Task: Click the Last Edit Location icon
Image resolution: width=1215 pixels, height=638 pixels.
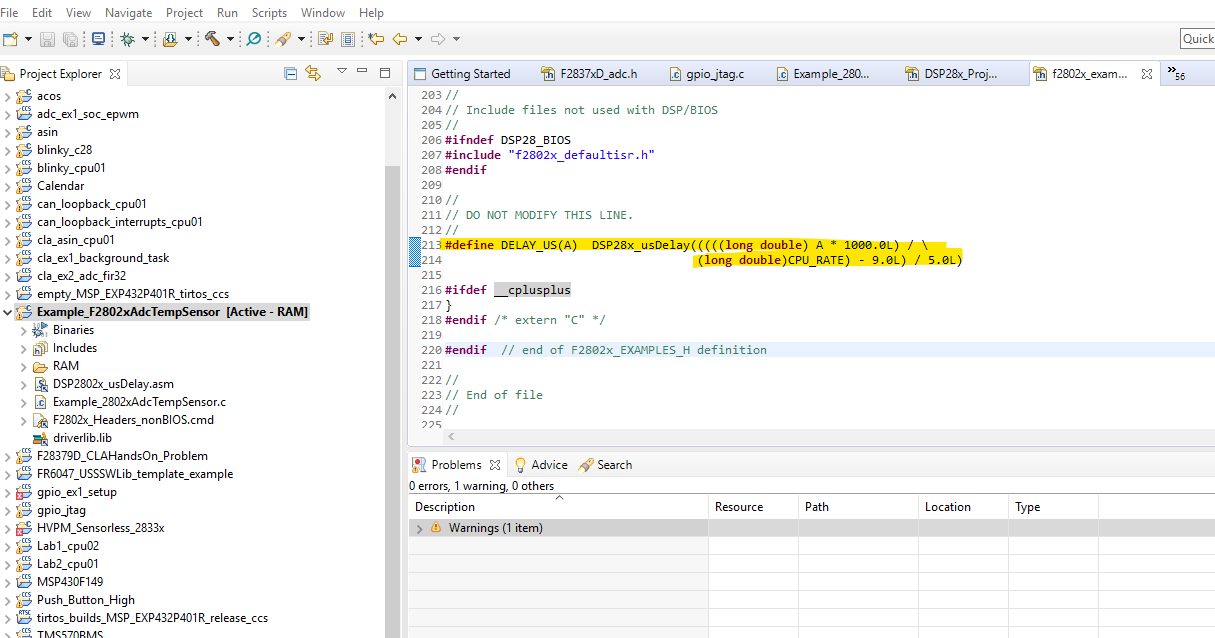Action: coord(376,39)
